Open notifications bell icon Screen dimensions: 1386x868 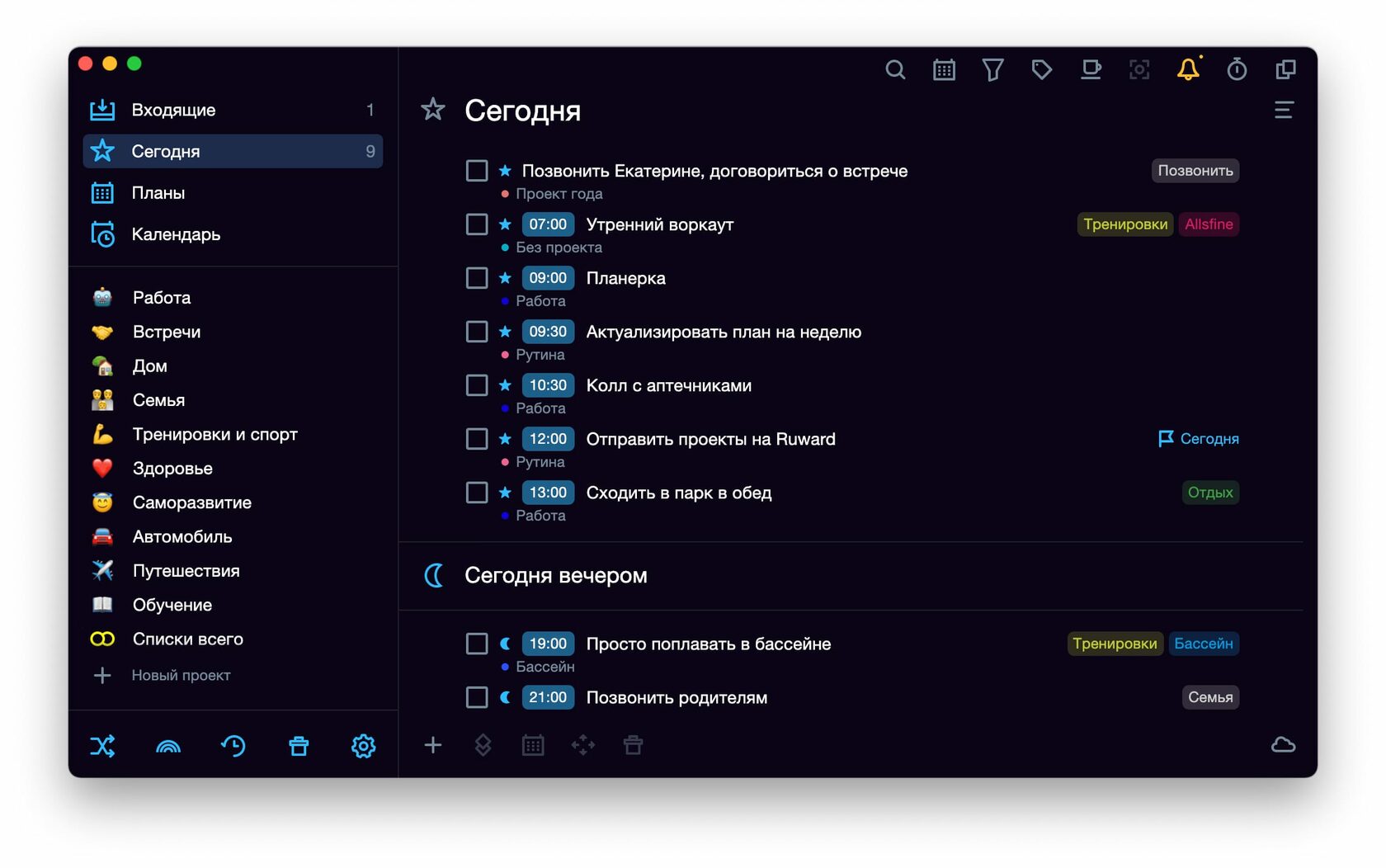coord(1188,69)
